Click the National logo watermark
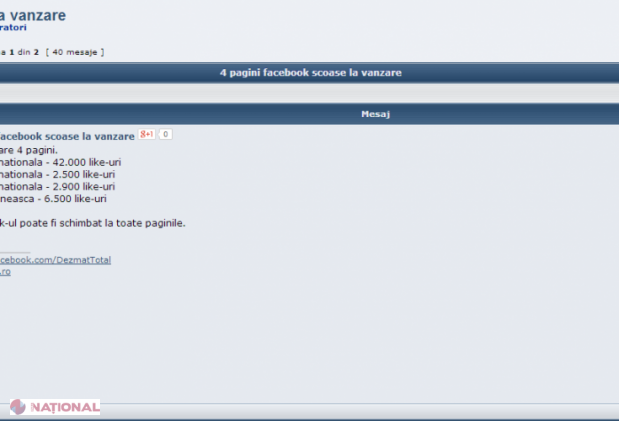This screenshot has width=619, height=421. coord(55,407)
